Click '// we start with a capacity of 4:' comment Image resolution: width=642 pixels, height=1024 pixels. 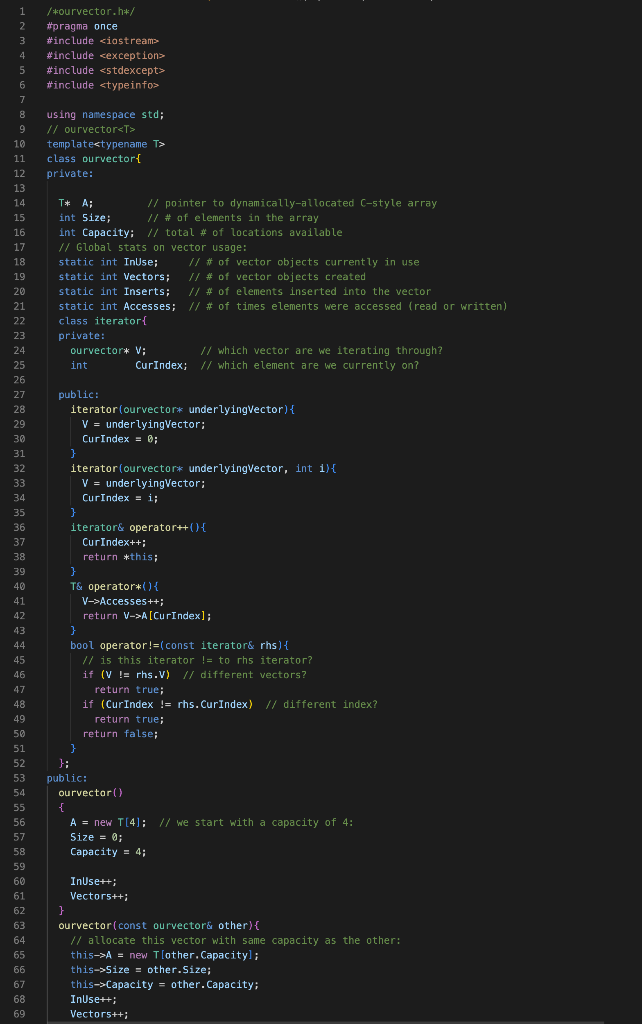(x=257, y=822)
